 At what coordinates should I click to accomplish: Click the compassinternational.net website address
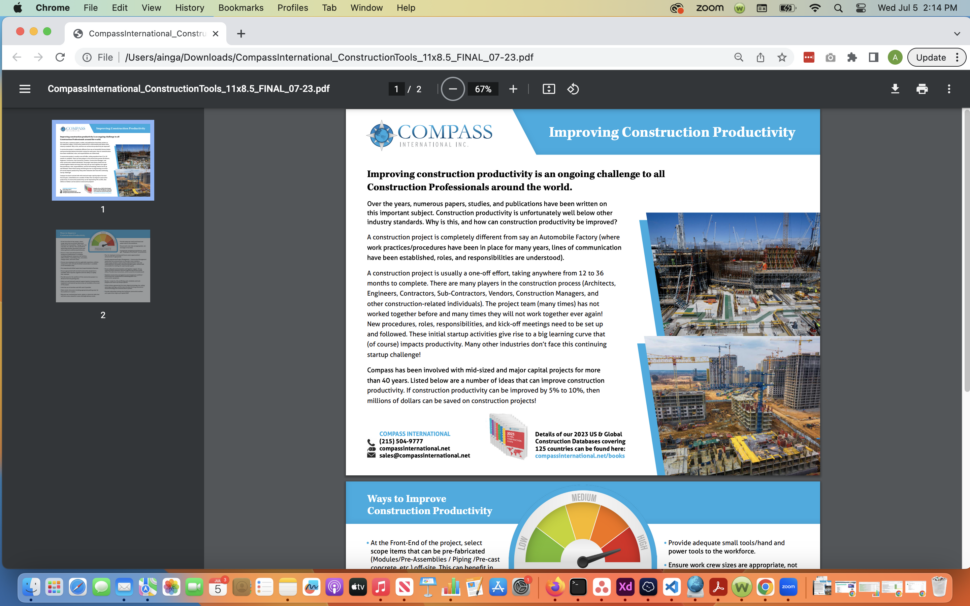coord(414,448)
